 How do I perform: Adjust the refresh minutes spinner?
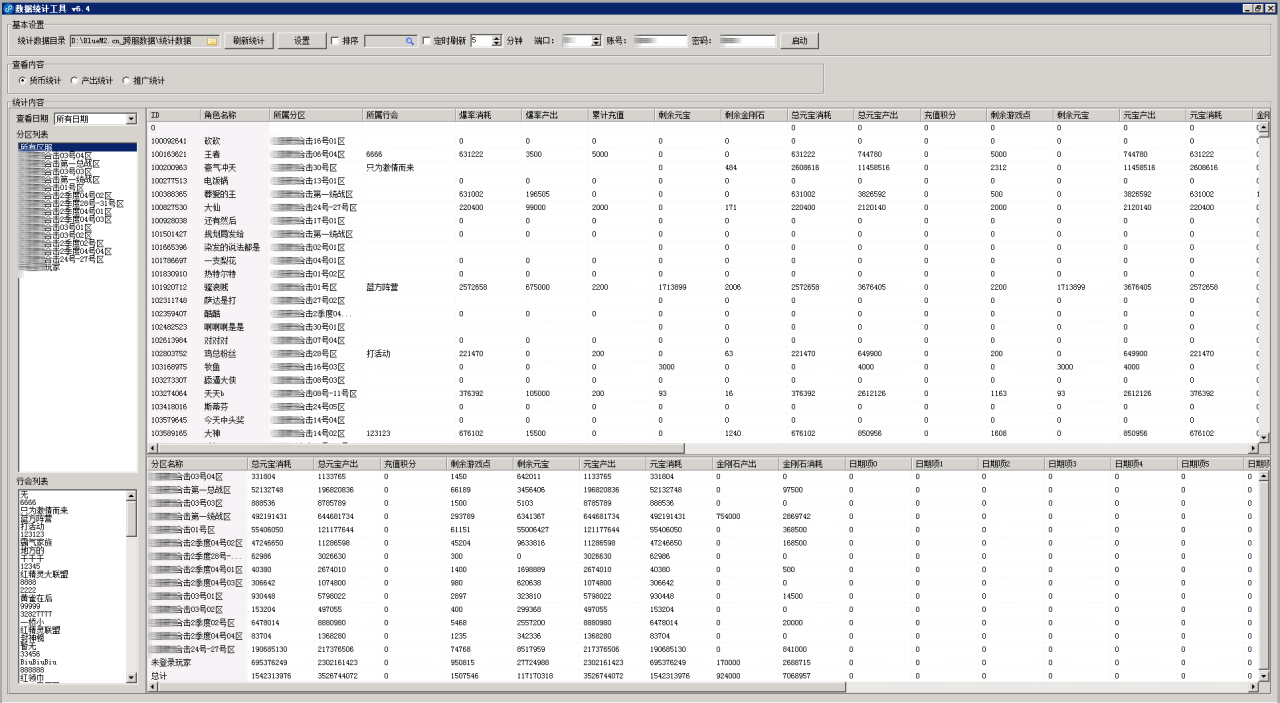(x=497, y=41)
